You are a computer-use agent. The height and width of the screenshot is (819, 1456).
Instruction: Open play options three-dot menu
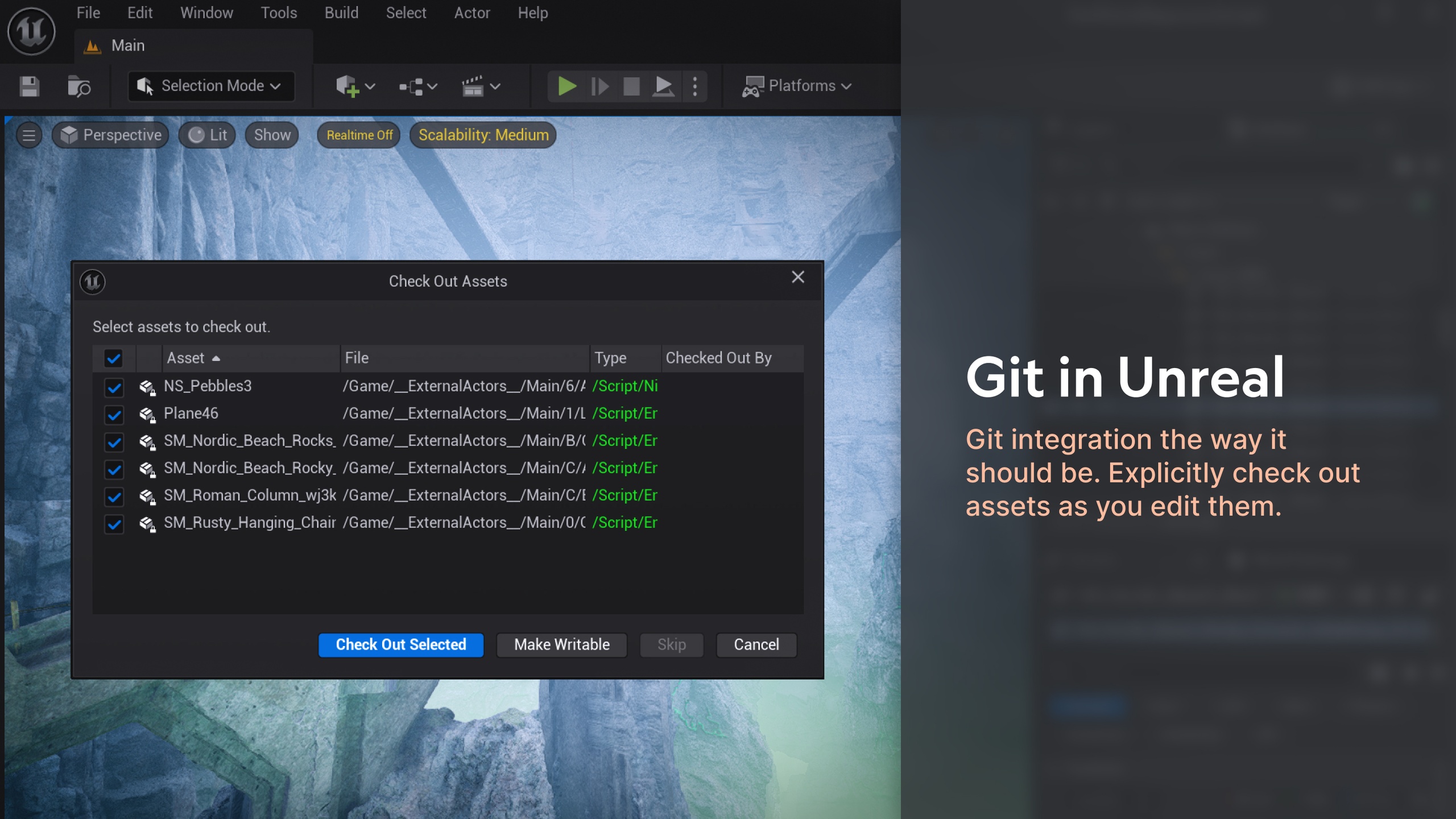click(695, 86)
